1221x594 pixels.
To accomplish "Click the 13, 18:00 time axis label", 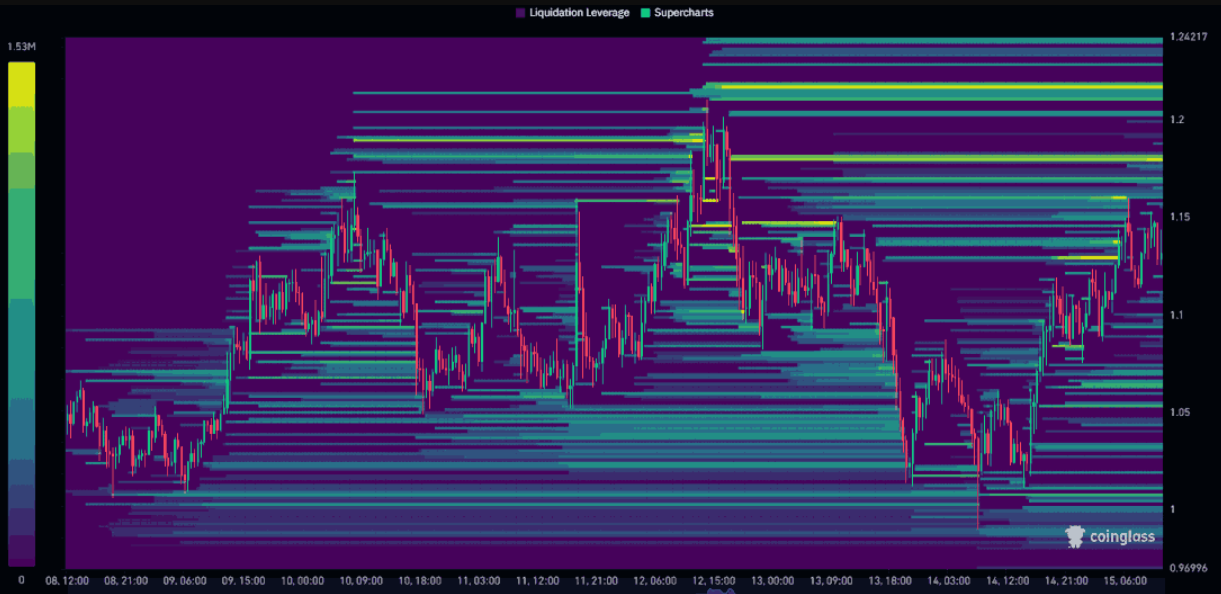I will pyautogui.click(x=890, y=580).
